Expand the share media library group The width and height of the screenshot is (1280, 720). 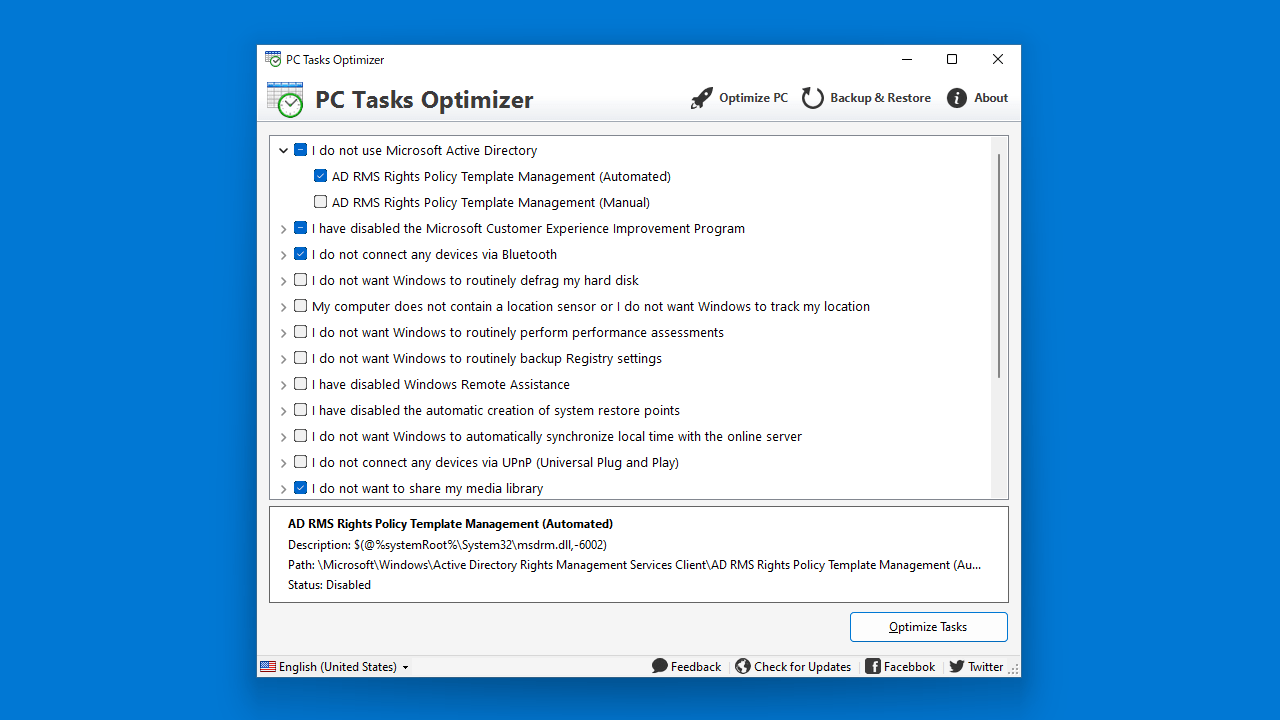pos(283,489)
